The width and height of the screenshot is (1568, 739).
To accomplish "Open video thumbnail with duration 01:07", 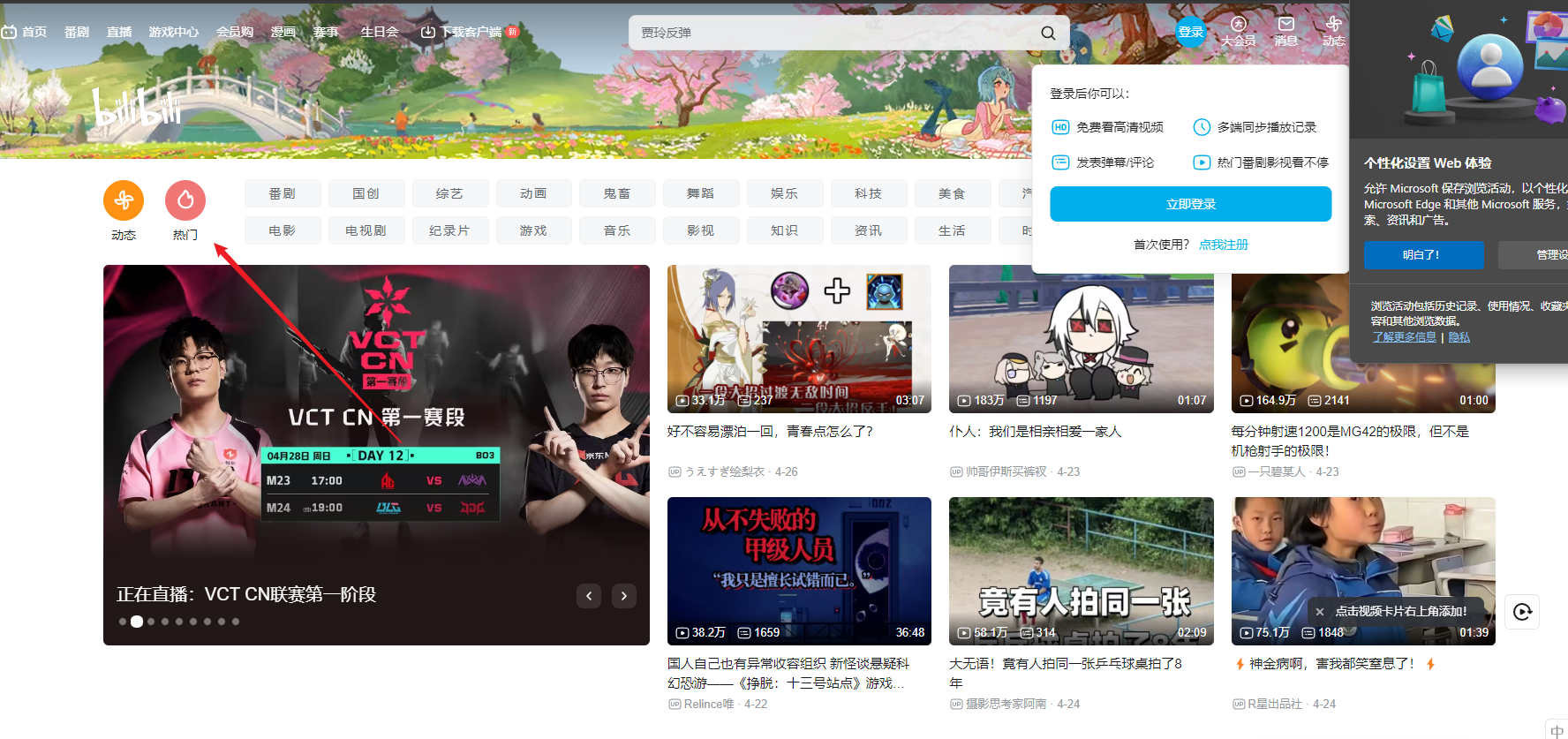I will click(x=1081, y=339).
